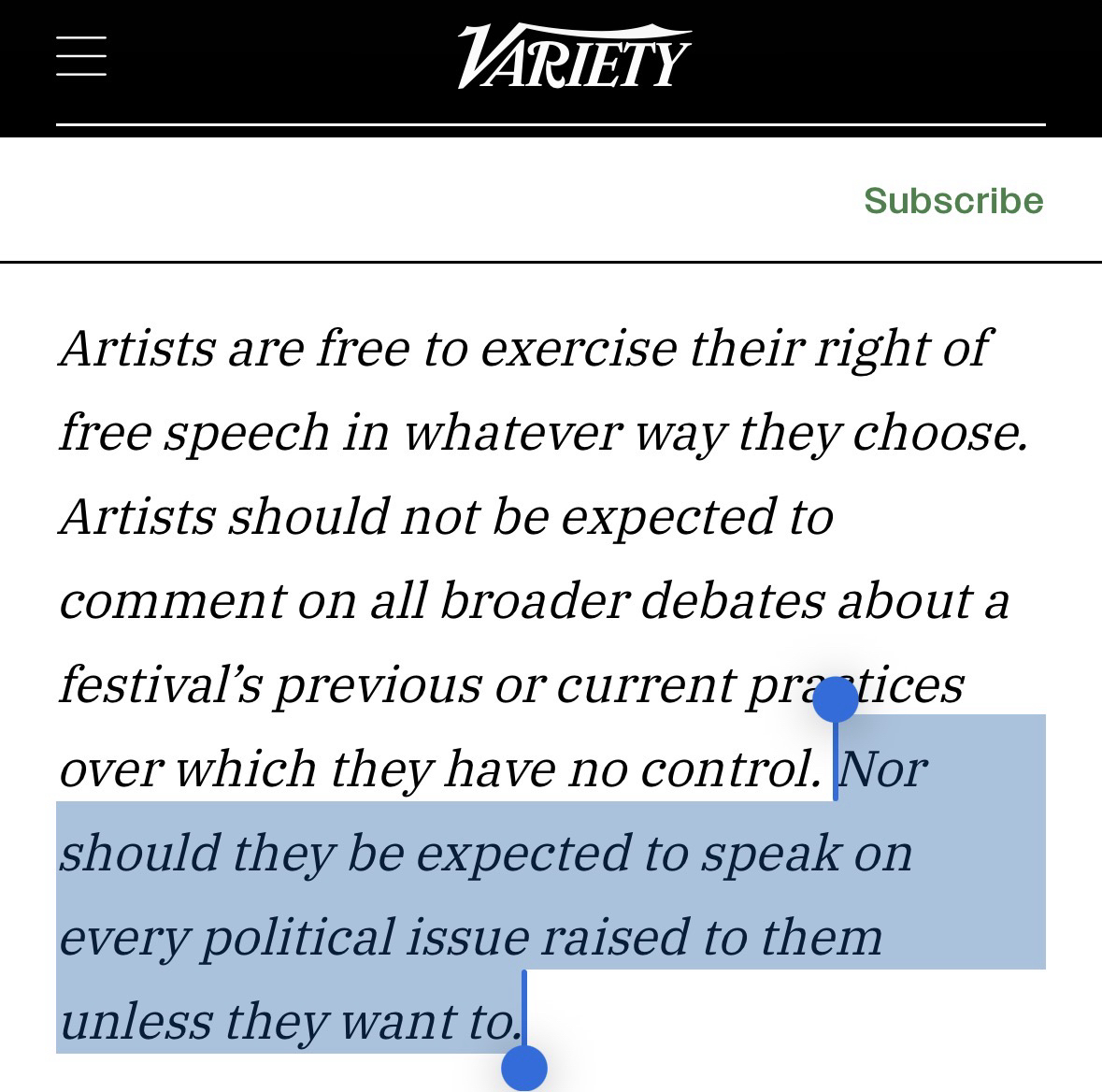This screenshot has width=1102, height=1092.
Task: Tap the word "speech" in the second line
Action: [246, 433]
